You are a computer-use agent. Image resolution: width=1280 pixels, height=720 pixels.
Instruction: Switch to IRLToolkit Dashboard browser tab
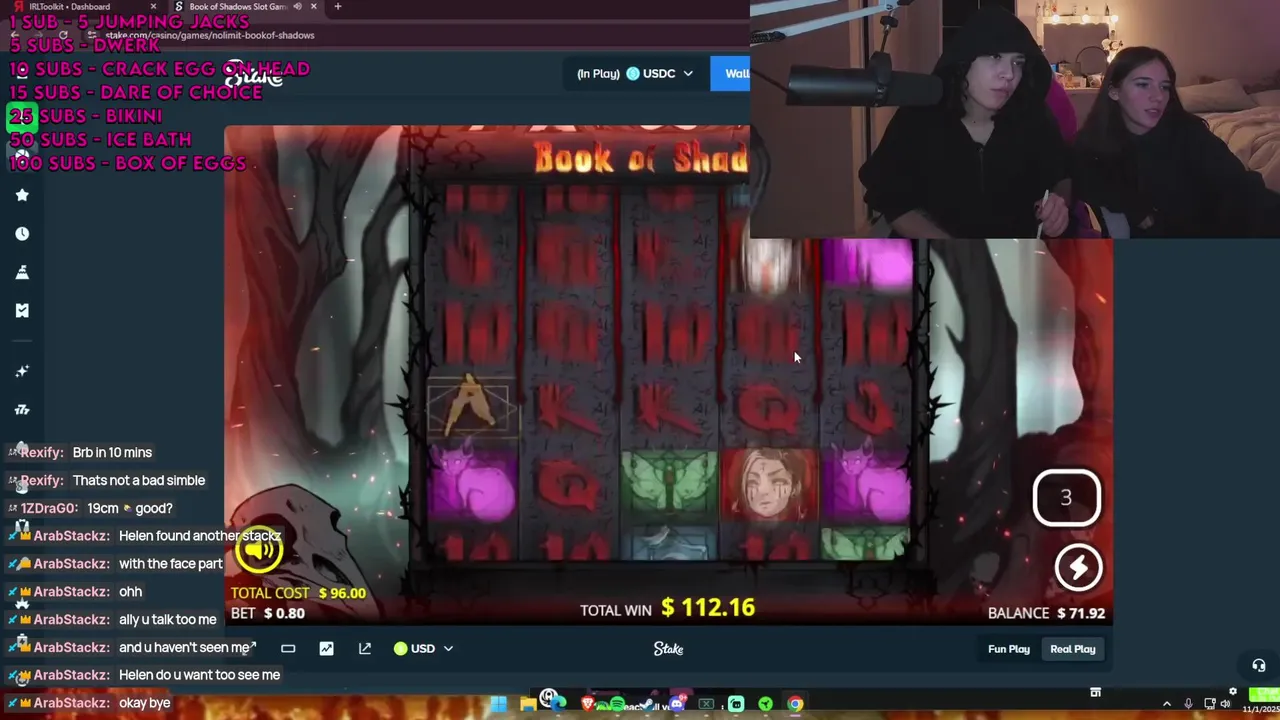[70, 7]
